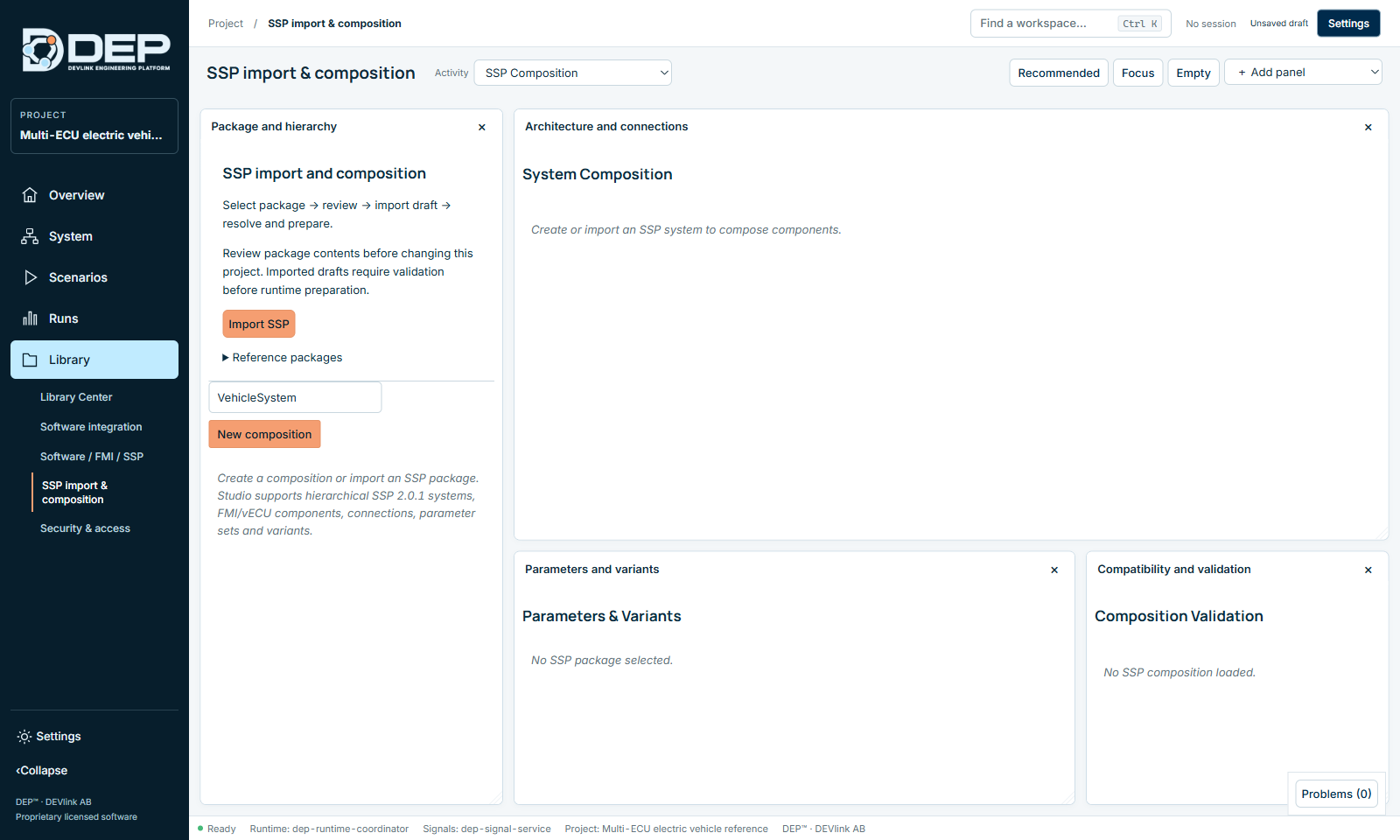Open Security & access item
This screenshot has width=1400, height=840.
point(85,528)
